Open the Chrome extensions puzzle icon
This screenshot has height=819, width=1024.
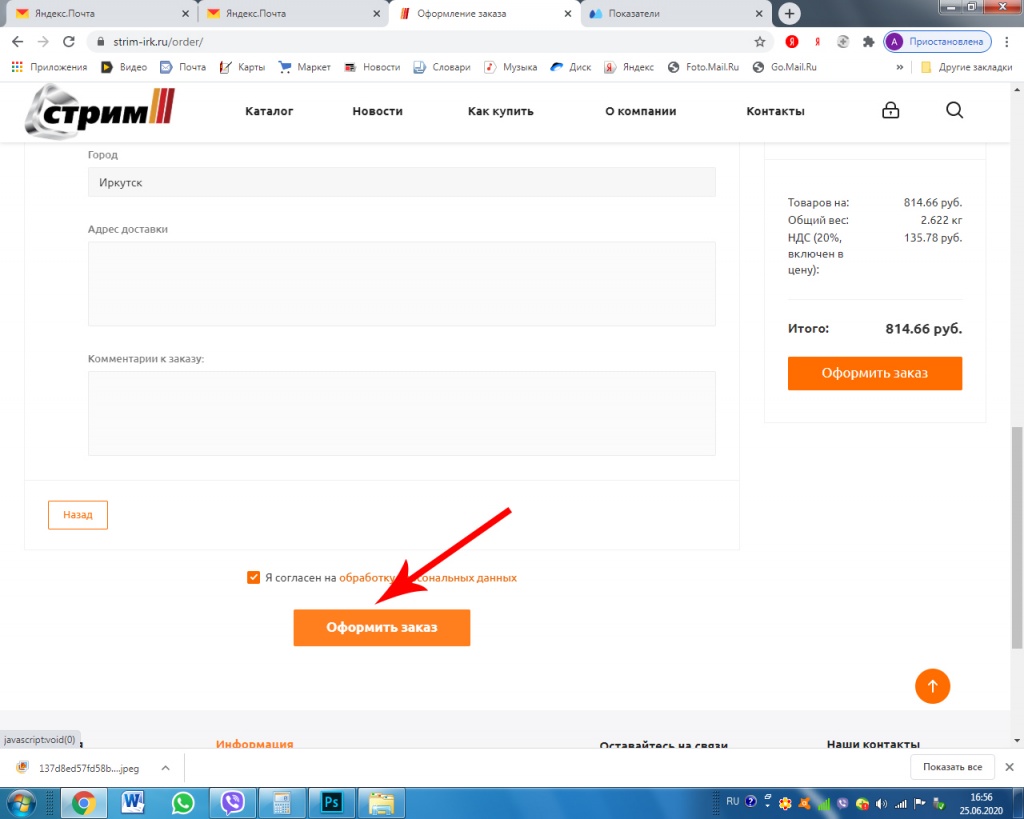coord(868,42)
